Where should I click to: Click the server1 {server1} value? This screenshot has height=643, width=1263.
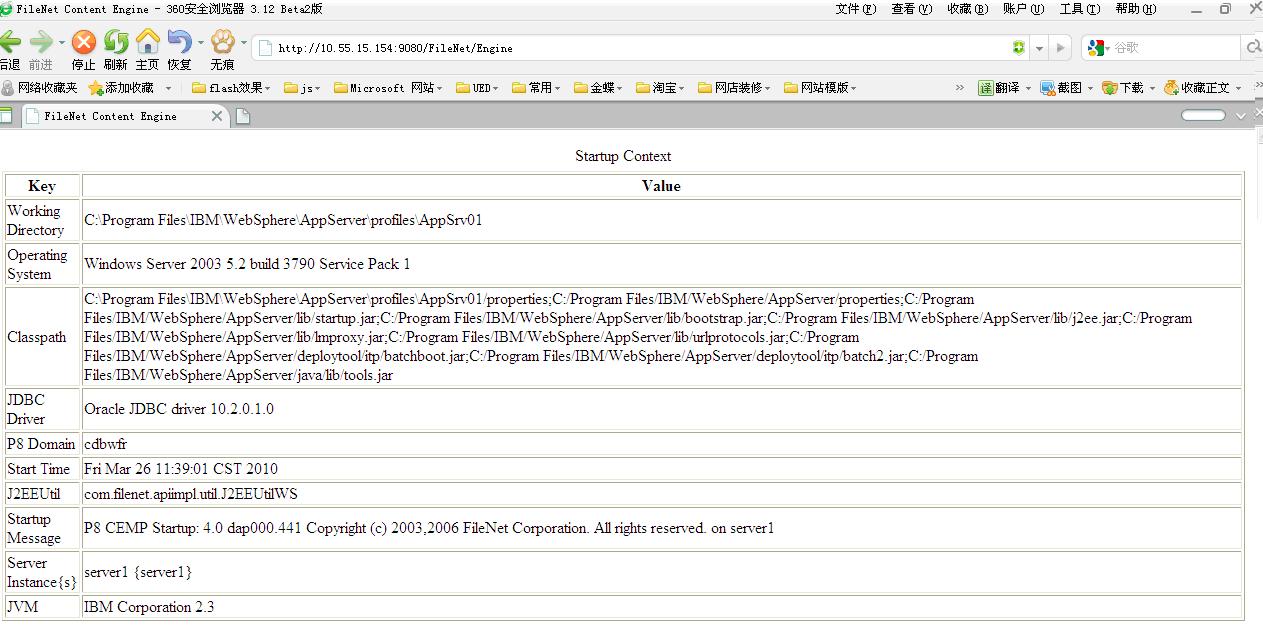[x=138, y=572]
